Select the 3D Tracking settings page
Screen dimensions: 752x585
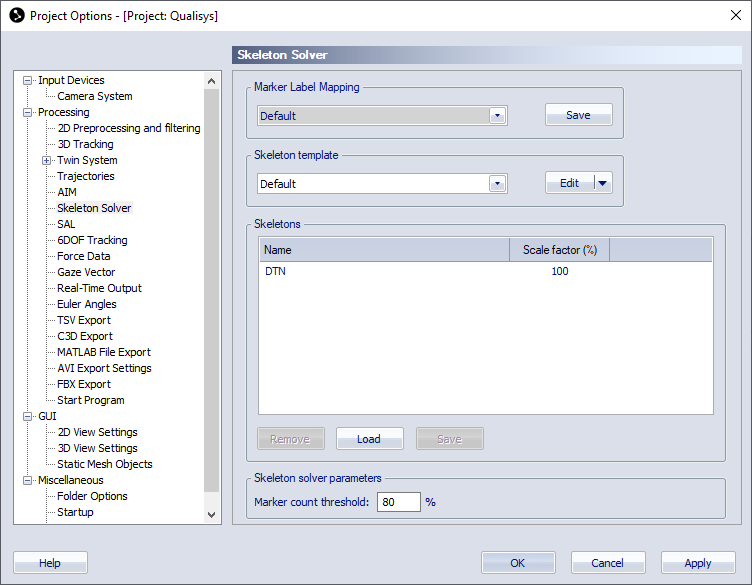click(85, 144)
